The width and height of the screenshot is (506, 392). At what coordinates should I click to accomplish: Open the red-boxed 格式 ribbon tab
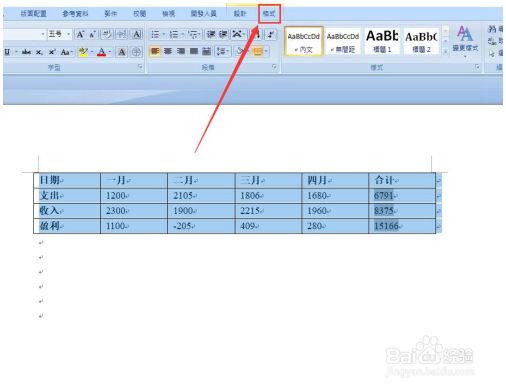pos(269,14)
